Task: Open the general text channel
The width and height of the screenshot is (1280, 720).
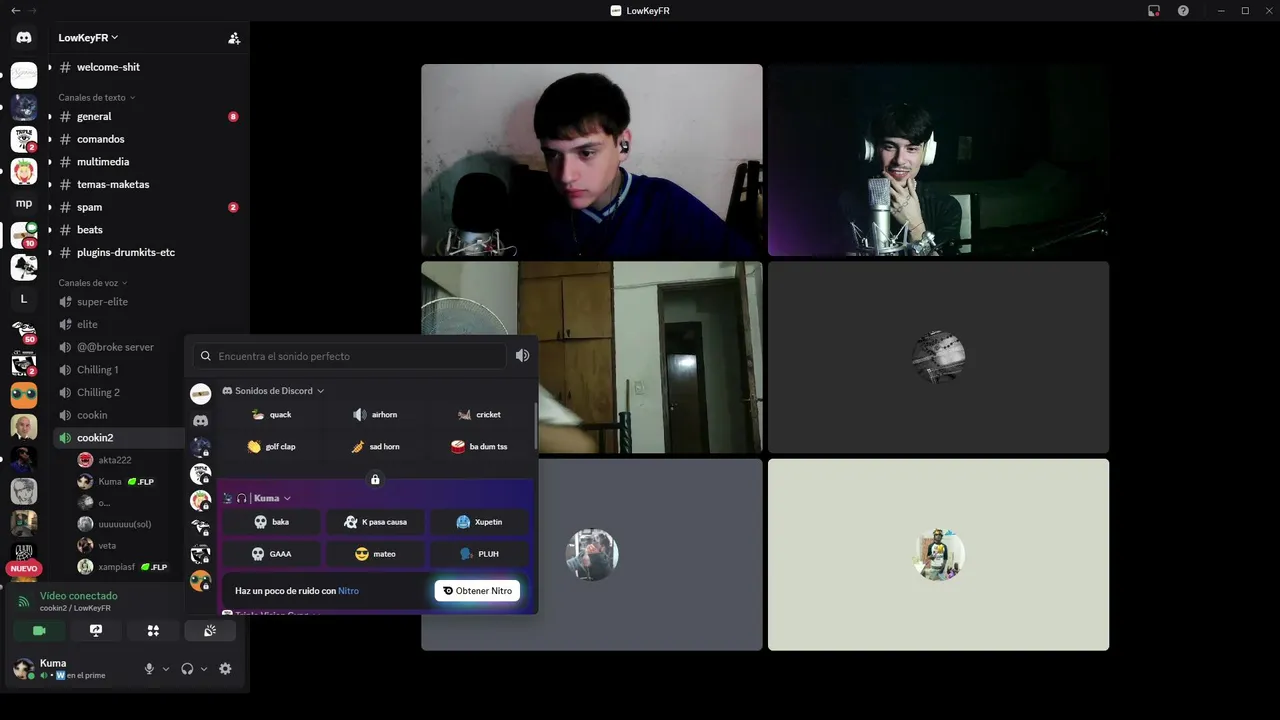Action: (94, 117)
